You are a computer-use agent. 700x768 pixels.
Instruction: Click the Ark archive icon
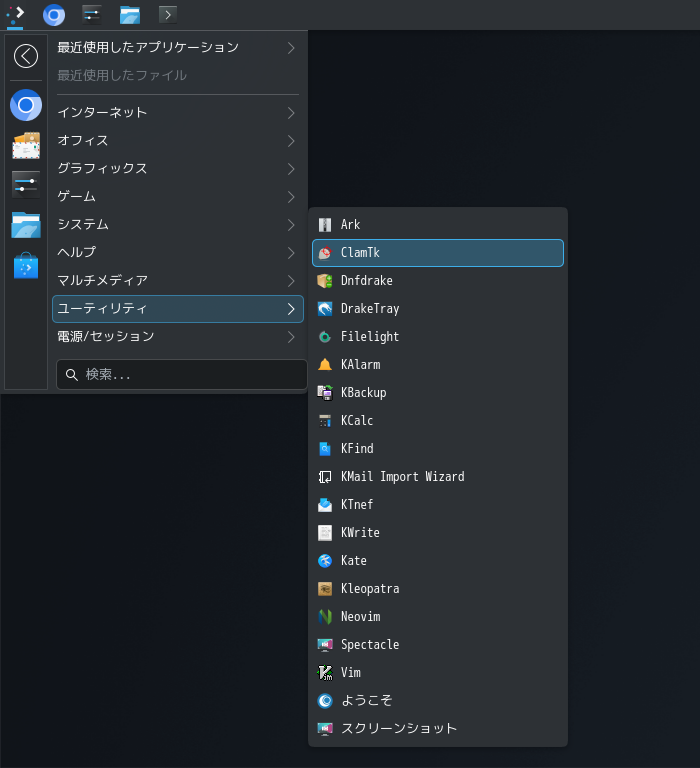[325, 225]
